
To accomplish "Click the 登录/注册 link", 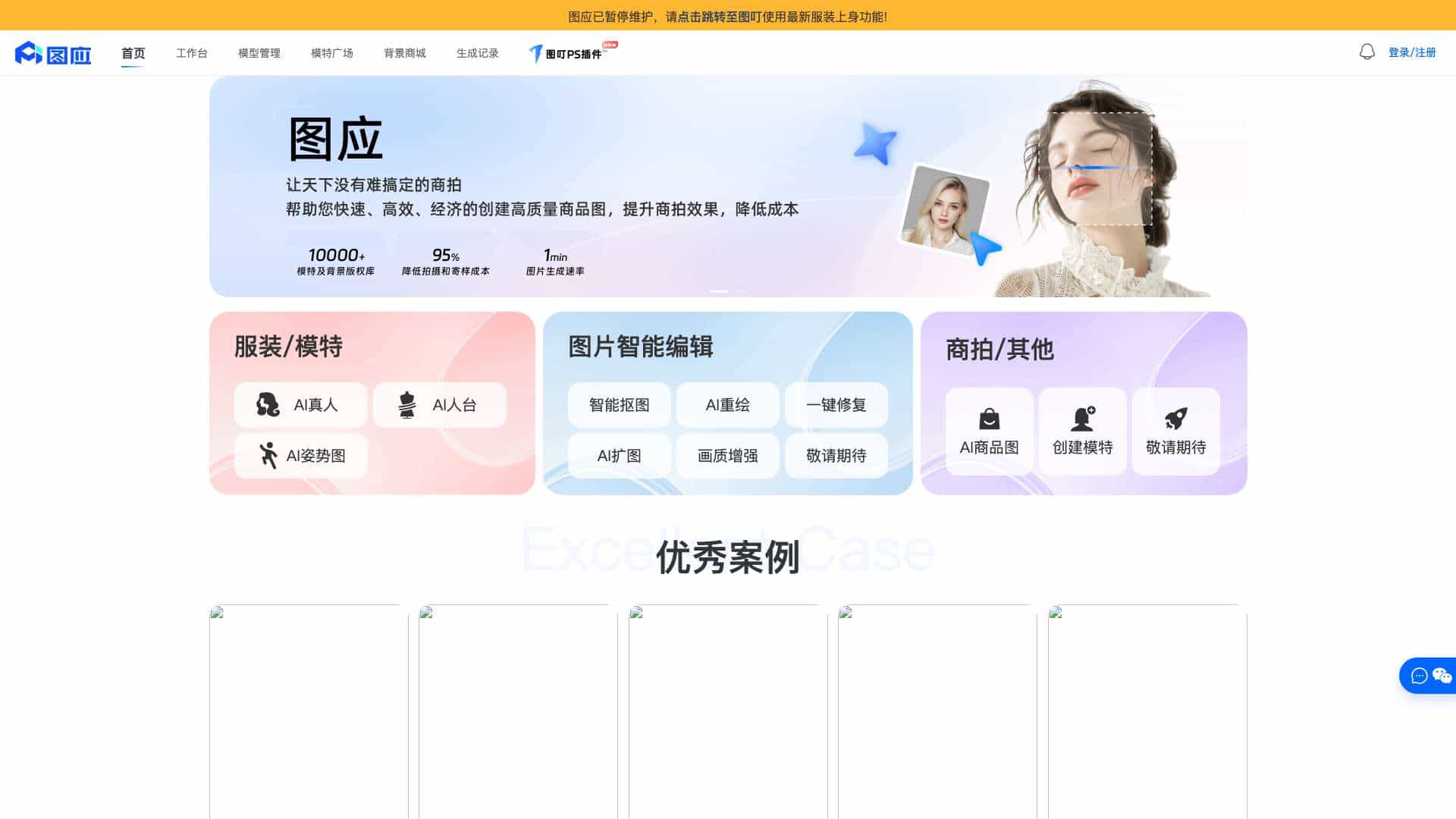I will click(1412, 52).
